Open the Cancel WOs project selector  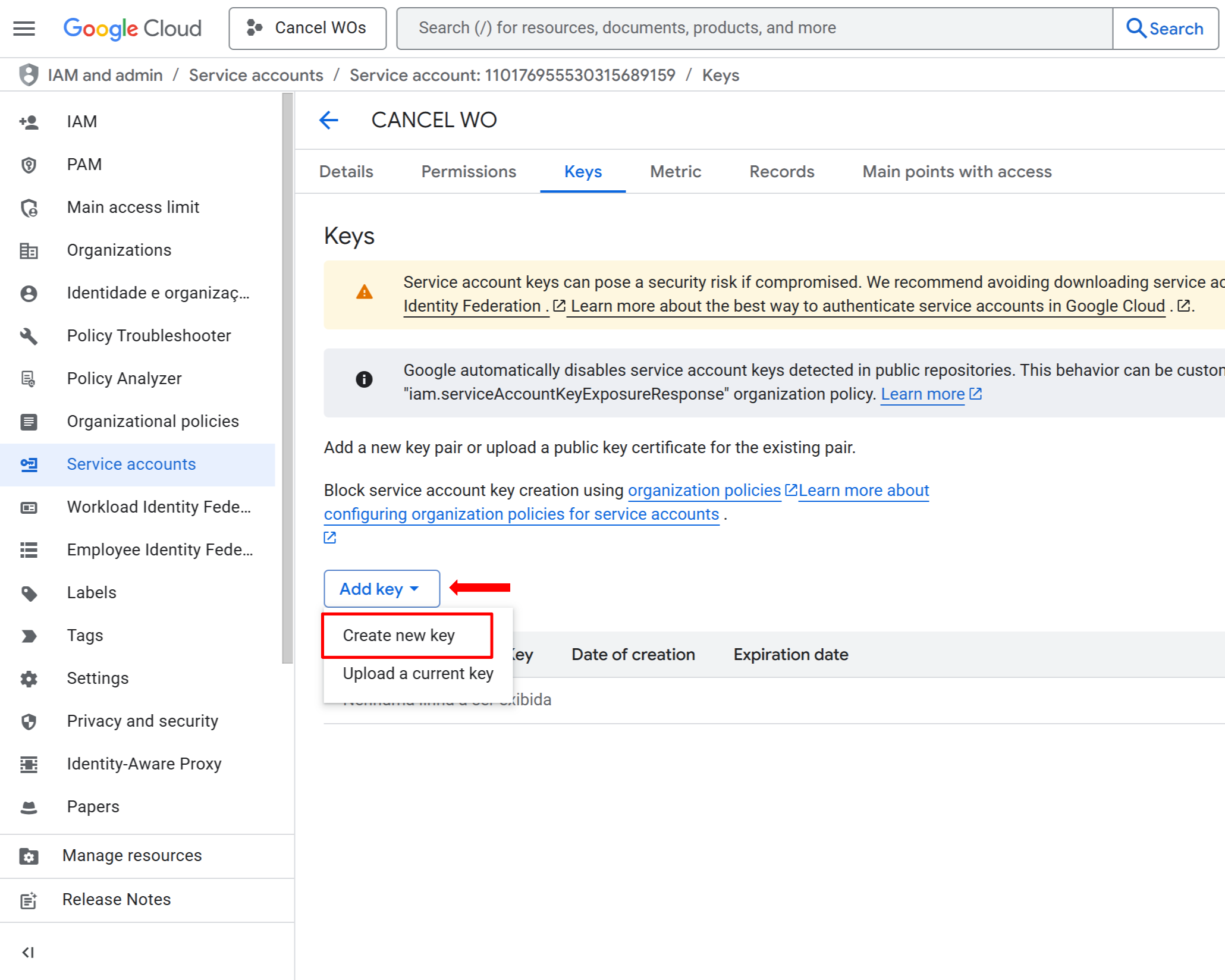click(307, 28)
